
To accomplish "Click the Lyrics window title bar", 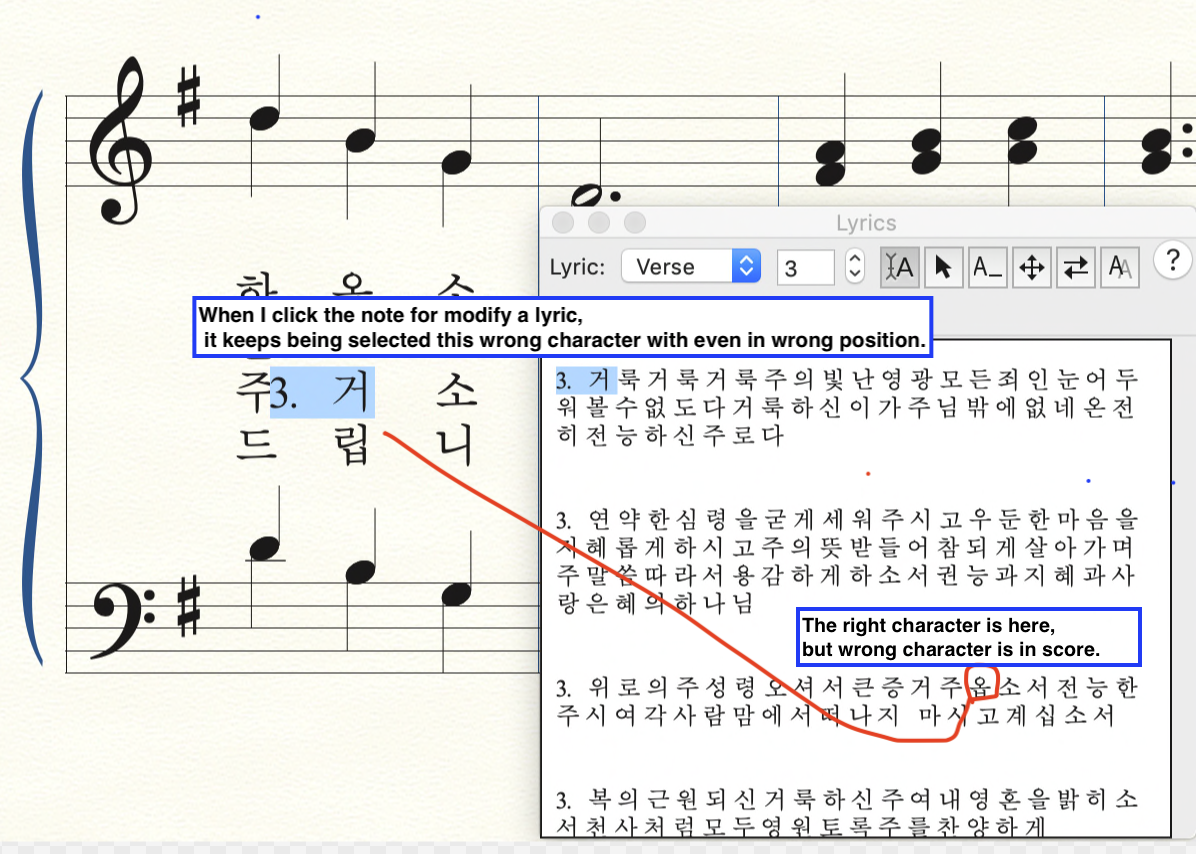I will coord(866,223).
